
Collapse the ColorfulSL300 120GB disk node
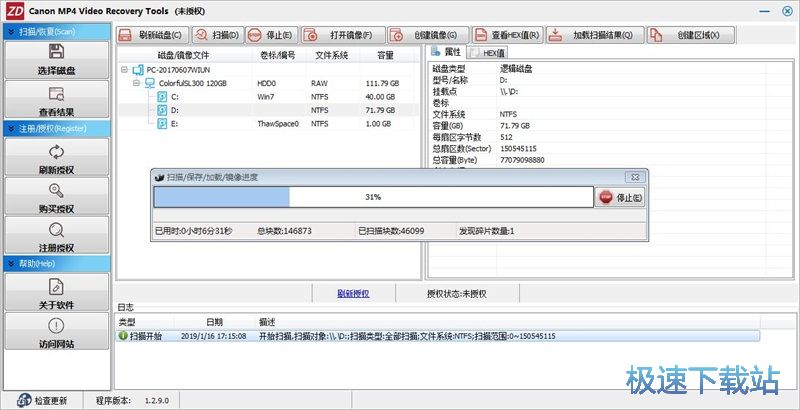coord(136,83)
